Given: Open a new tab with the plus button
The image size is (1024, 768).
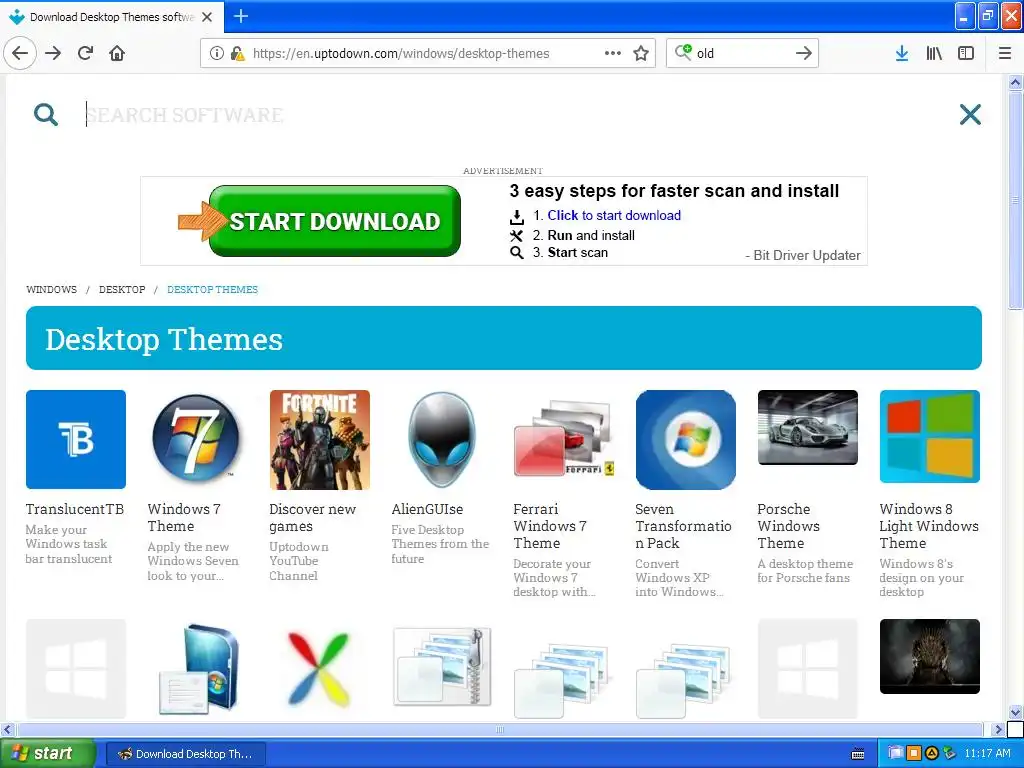Looking at the screenshot, I should pos(241,16).
